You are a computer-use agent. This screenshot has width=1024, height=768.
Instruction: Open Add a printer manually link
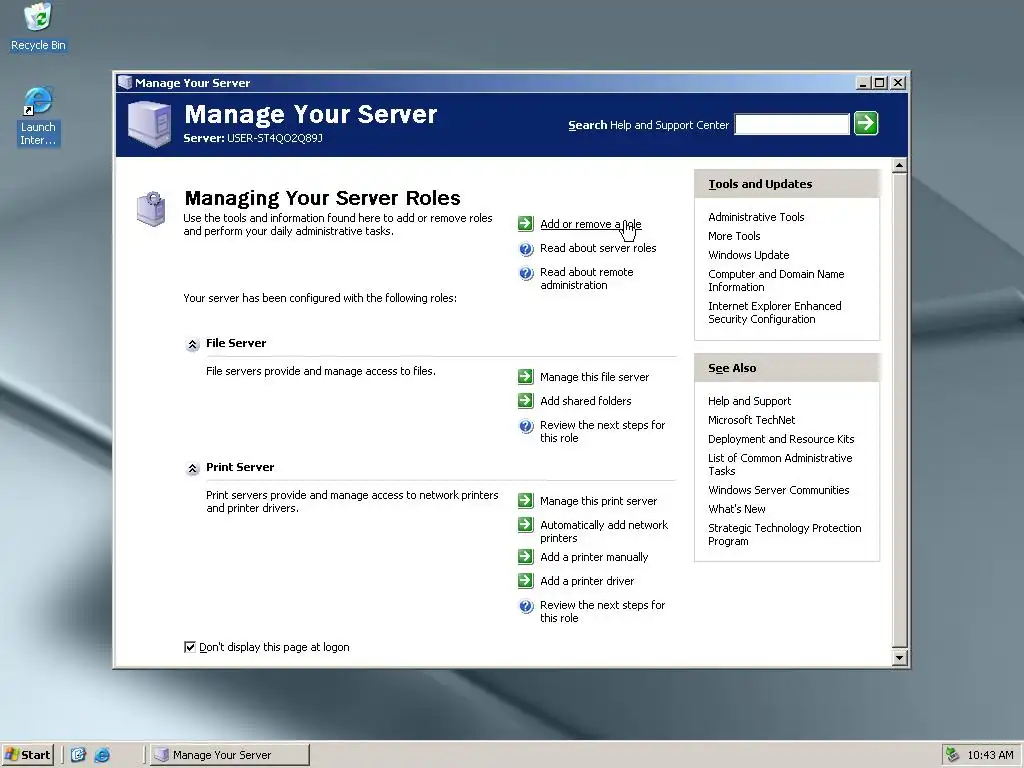594,557
